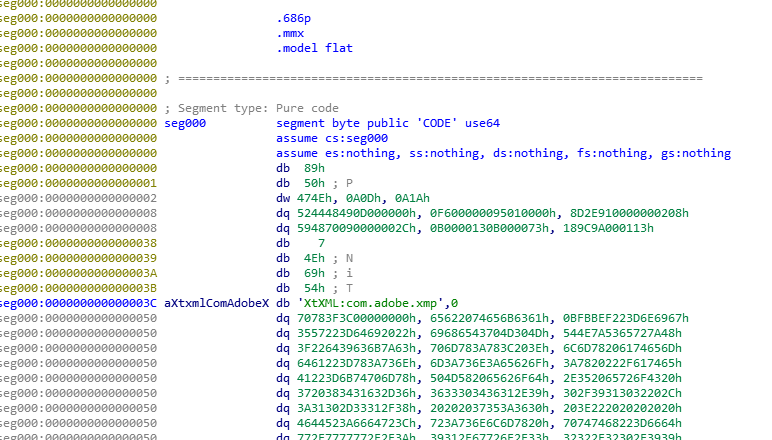This screenshot has width=772, height=440.
Task: Click address seg000:000000000000003A
Action: [79, 274]
